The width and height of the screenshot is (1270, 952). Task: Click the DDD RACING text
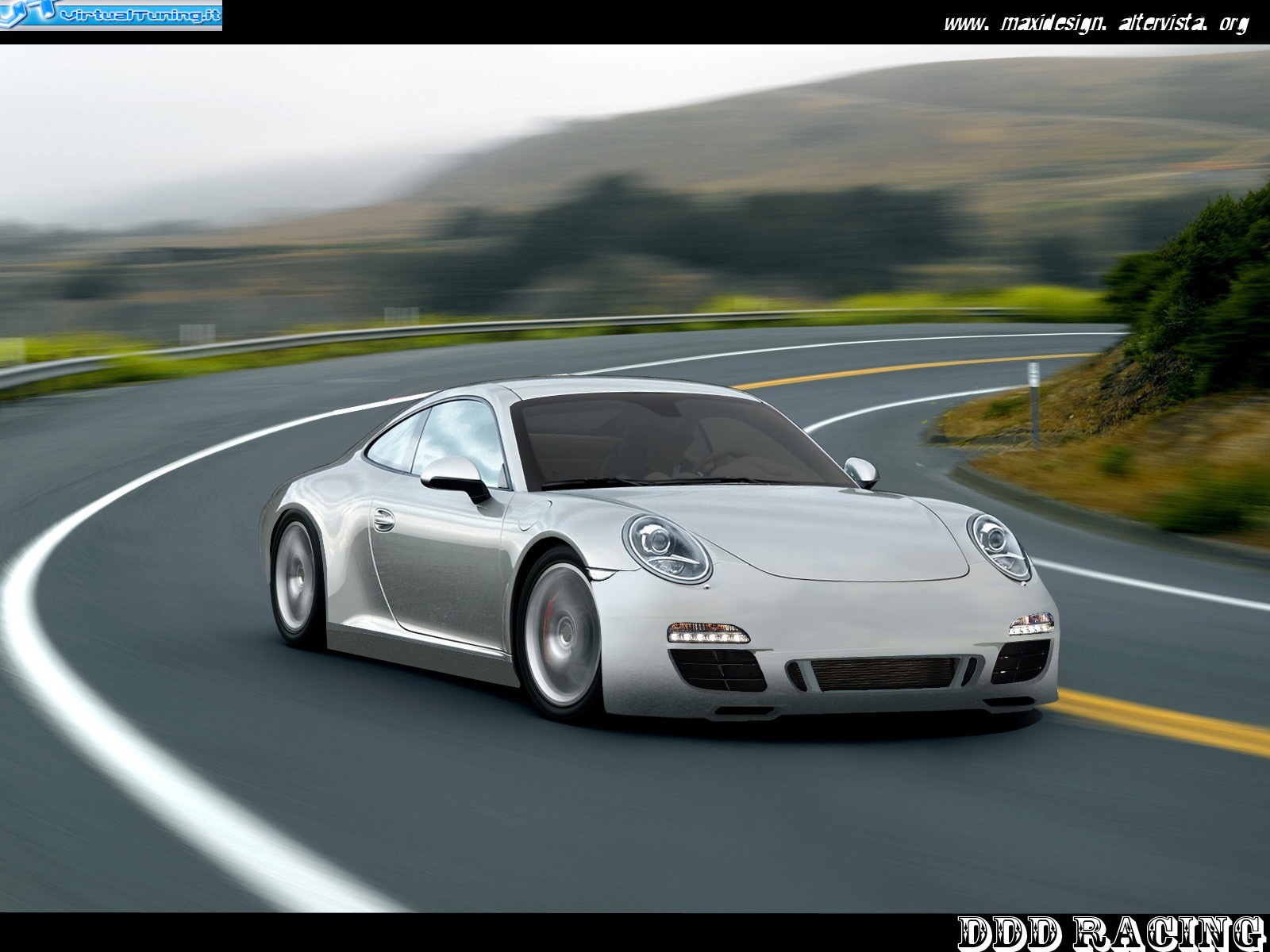tap(1111, 933)
